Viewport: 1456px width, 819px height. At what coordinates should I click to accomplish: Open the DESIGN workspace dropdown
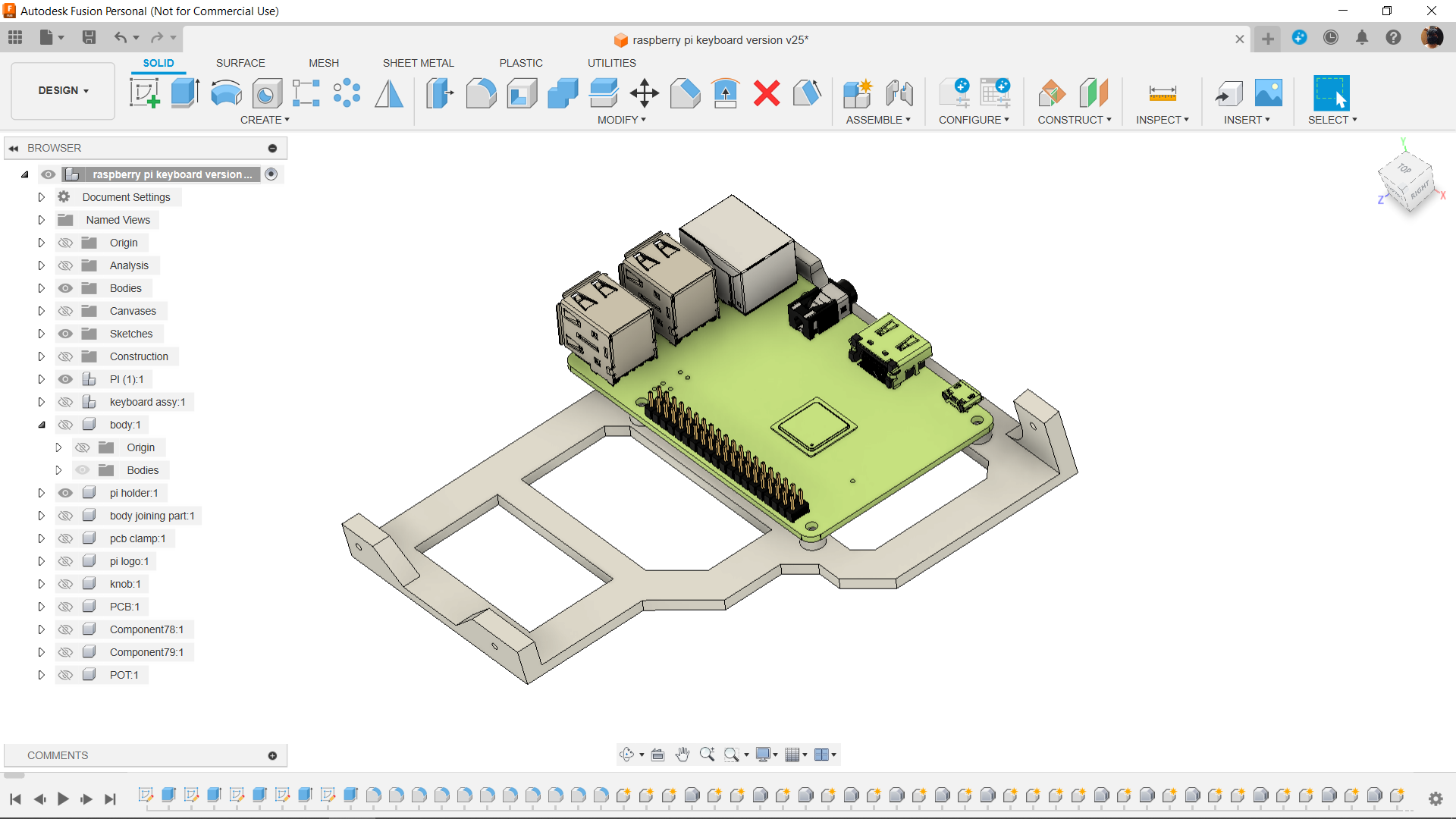[64, 90]
